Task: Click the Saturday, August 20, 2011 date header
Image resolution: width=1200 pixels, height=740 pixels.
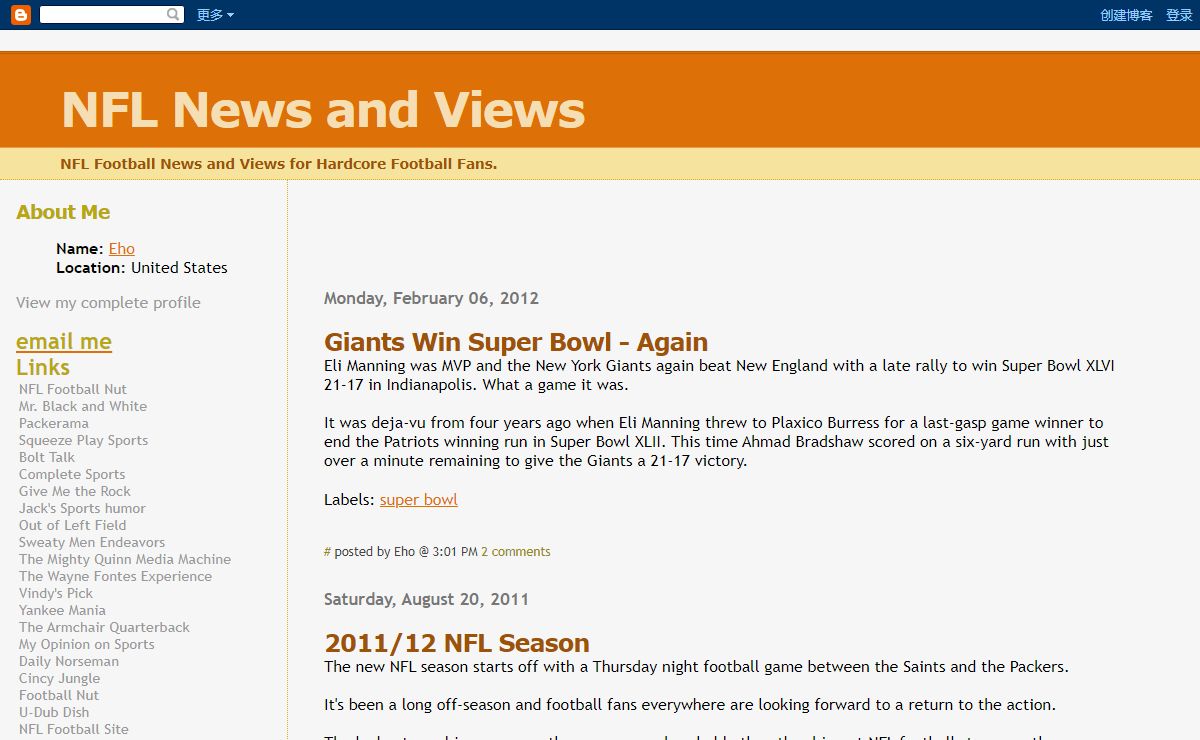Action: click(426, 599)
